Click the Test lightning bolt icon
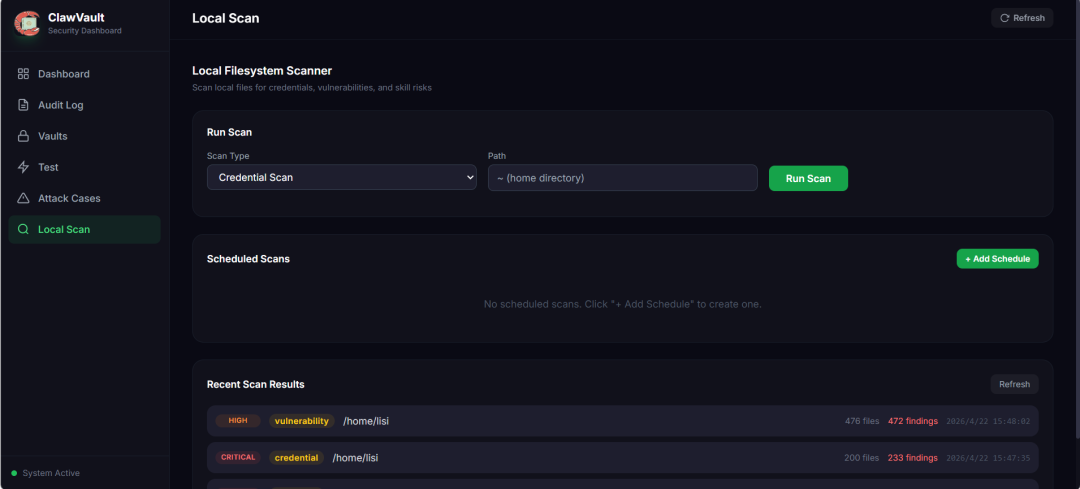 click(x=23, y=167)
